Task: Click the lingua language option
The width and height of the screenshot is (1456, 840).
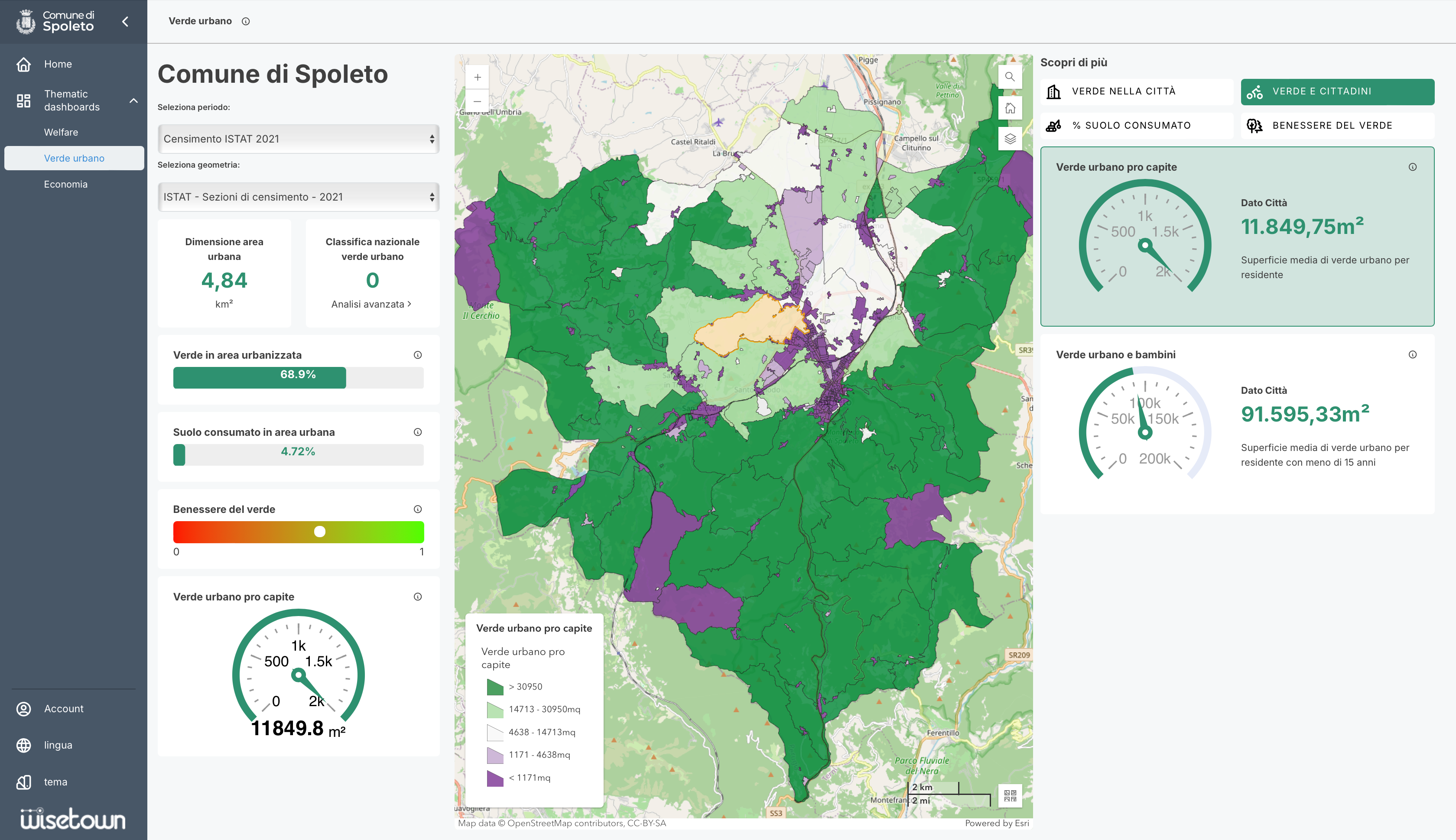Action: click(x=58, y=745)
